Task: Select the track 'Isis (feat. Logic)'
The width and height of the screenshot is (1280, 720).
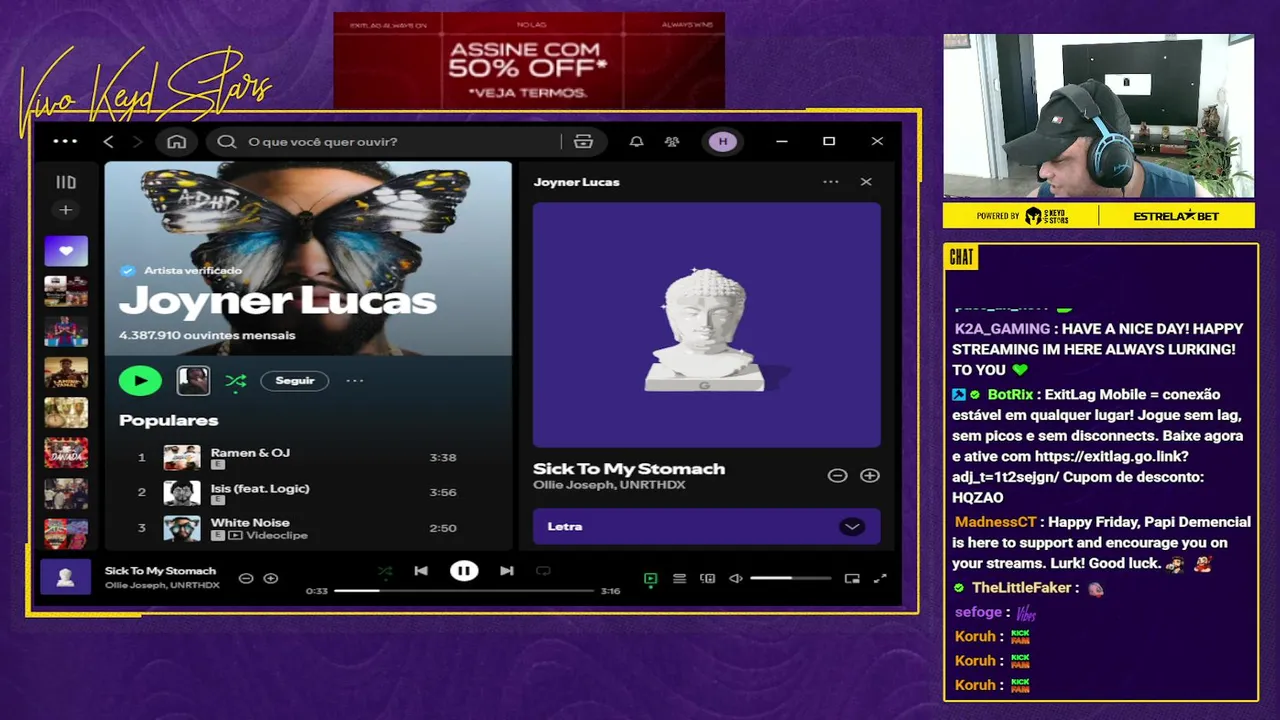Action: [x=260, y=488]
